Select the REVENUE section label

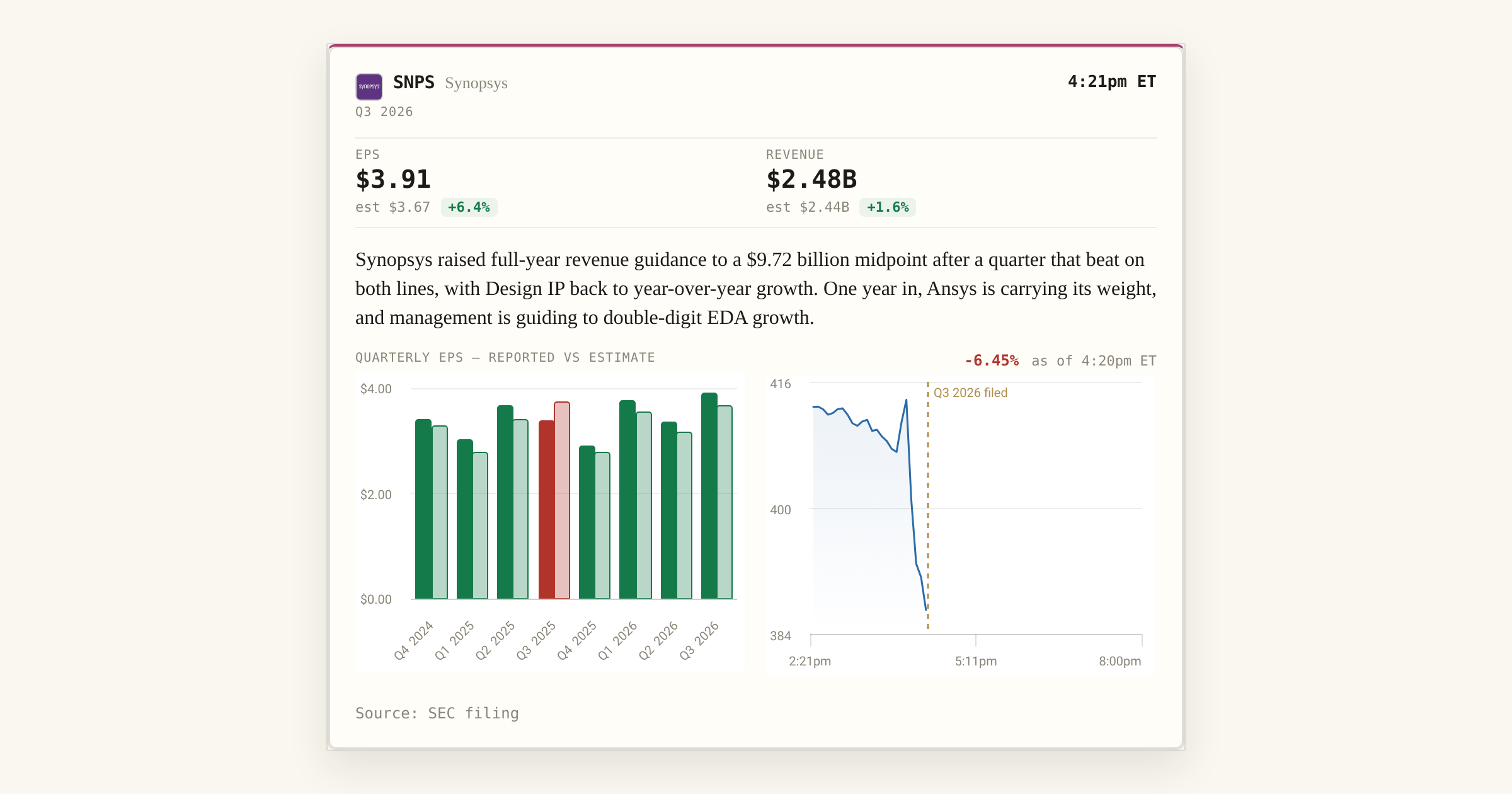795,154
